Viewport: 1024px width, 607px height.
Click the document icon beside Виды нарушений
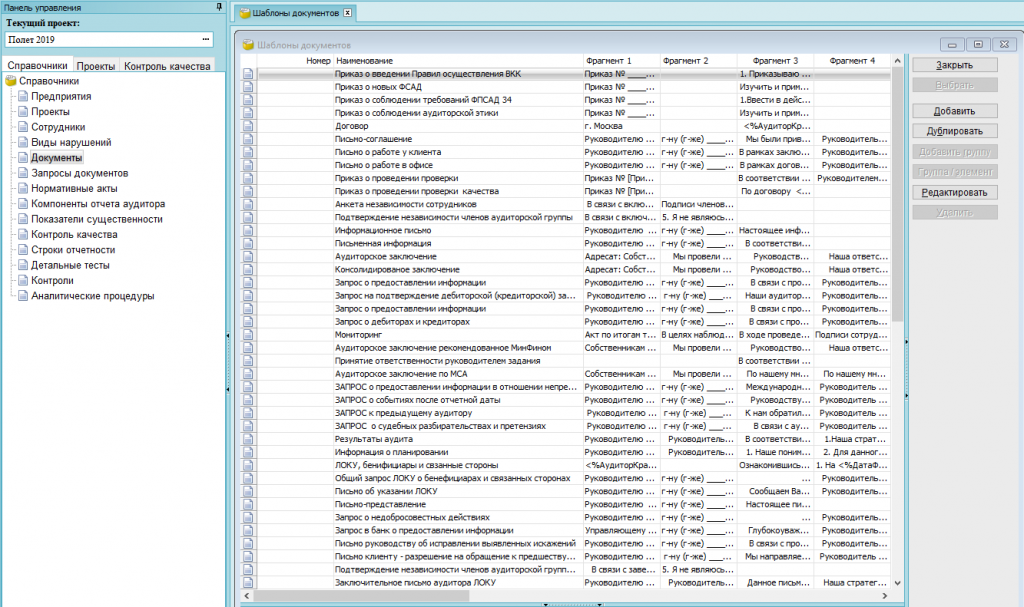click(x=23, y=142)
